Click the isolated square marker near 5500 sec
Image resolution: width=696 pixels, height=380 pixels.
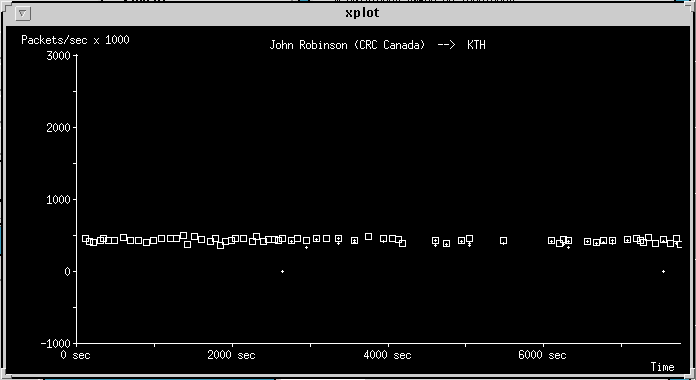click(503, 241)
